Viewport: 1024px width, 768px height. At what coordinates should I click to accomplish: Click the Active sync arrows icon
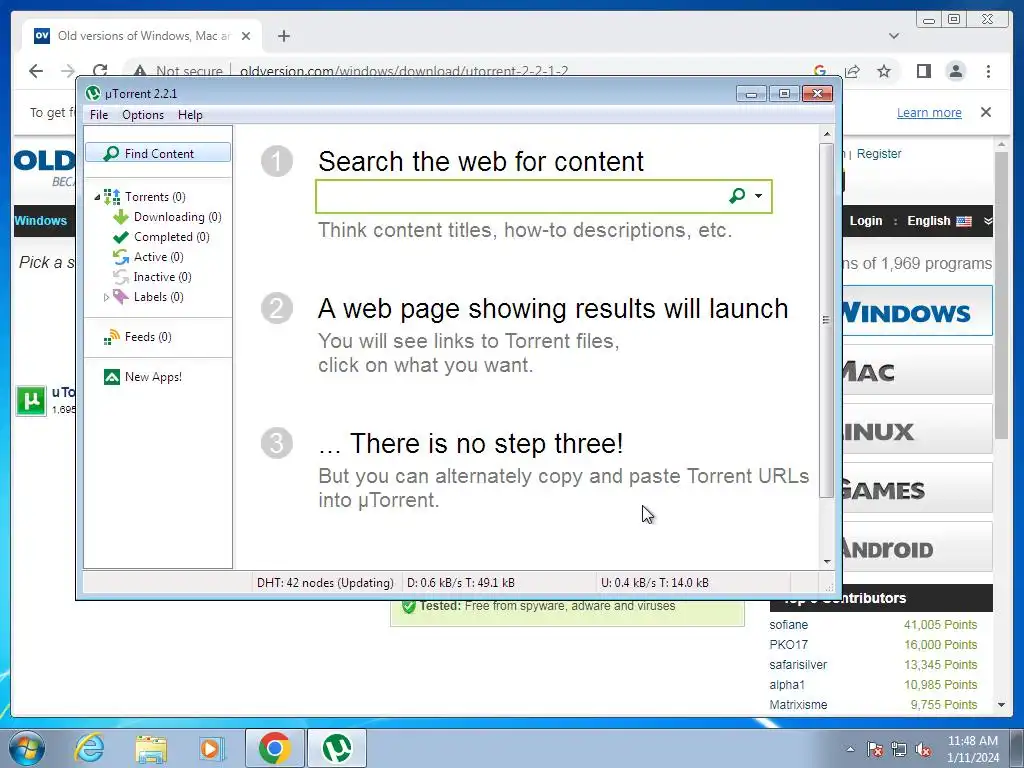click(121, 257)
